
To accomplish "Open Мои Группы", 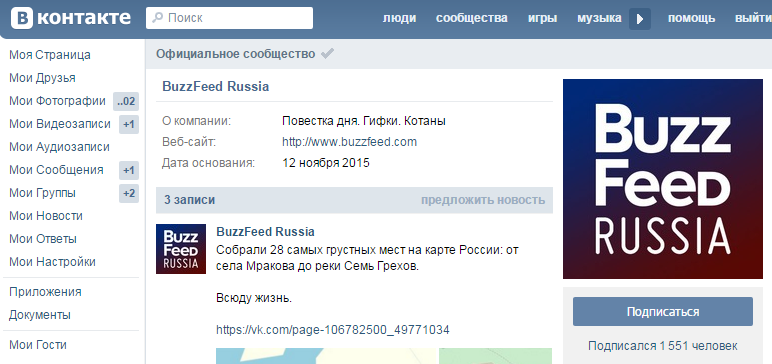I will click(42, 193).
